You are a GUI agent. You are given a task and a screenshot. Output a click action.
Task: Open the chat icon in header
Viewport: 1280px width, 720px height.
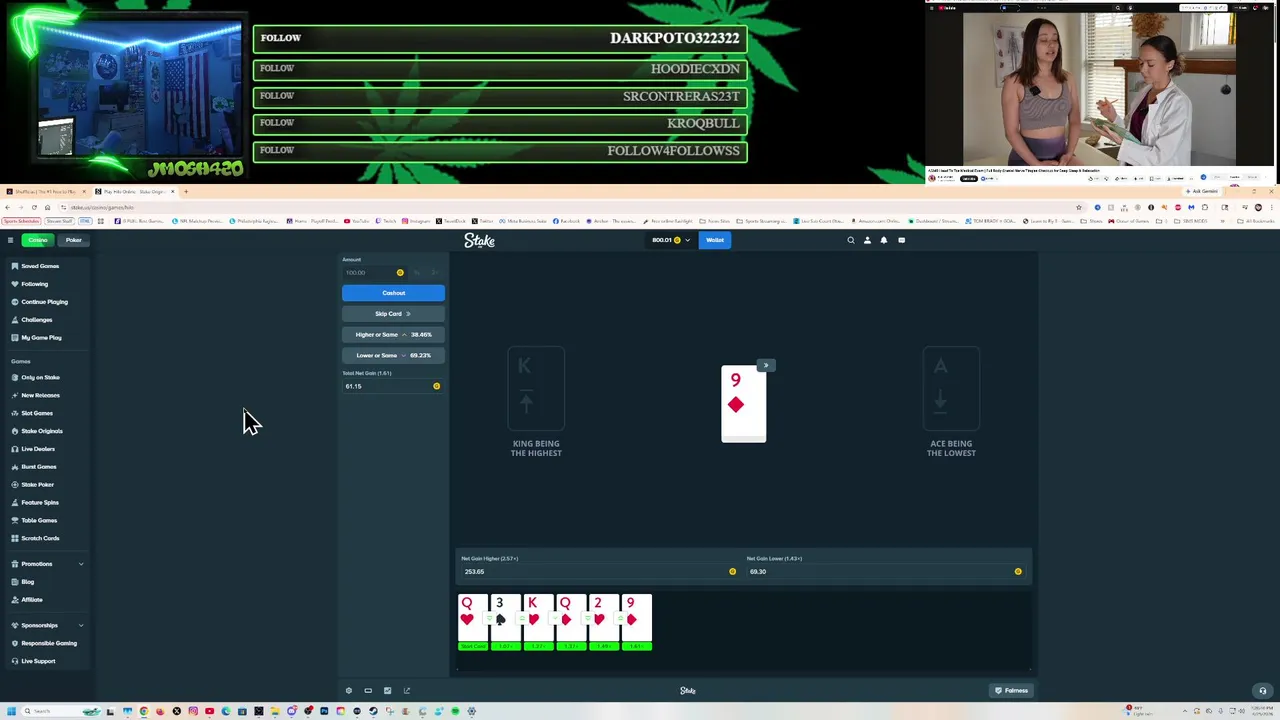[901, 240]
